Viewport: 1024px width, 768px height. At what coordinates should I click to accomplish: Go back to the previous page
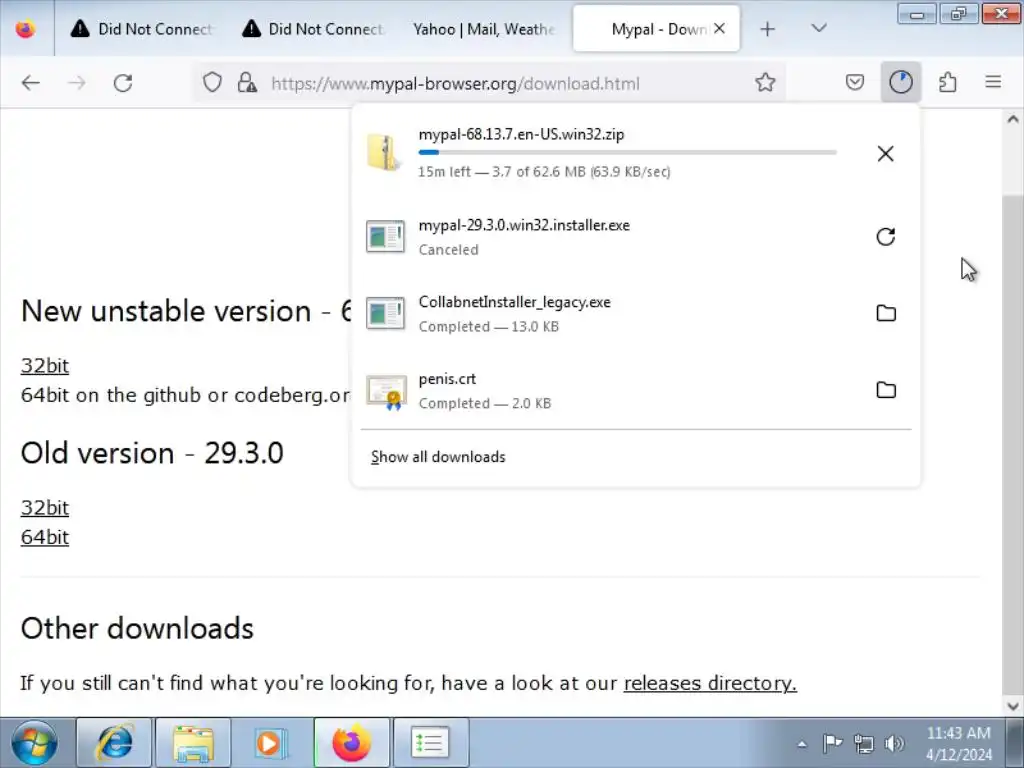coord(31,83)
